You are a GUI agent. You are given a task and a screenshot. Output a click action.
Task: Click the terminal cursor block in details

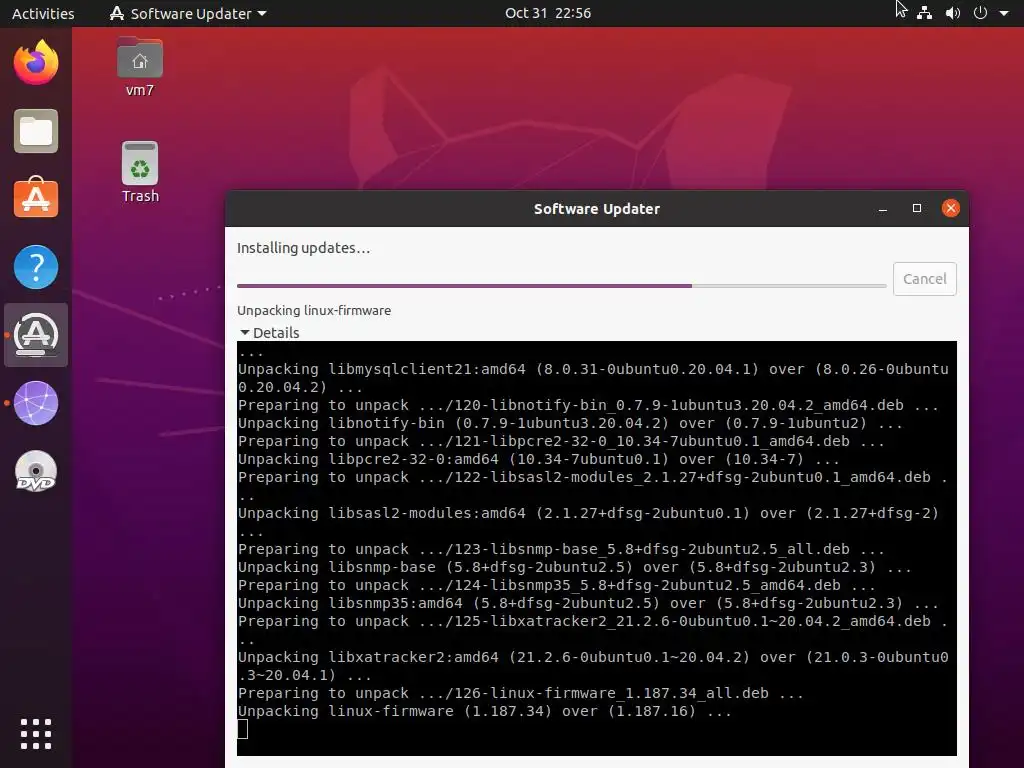(242, 729)
